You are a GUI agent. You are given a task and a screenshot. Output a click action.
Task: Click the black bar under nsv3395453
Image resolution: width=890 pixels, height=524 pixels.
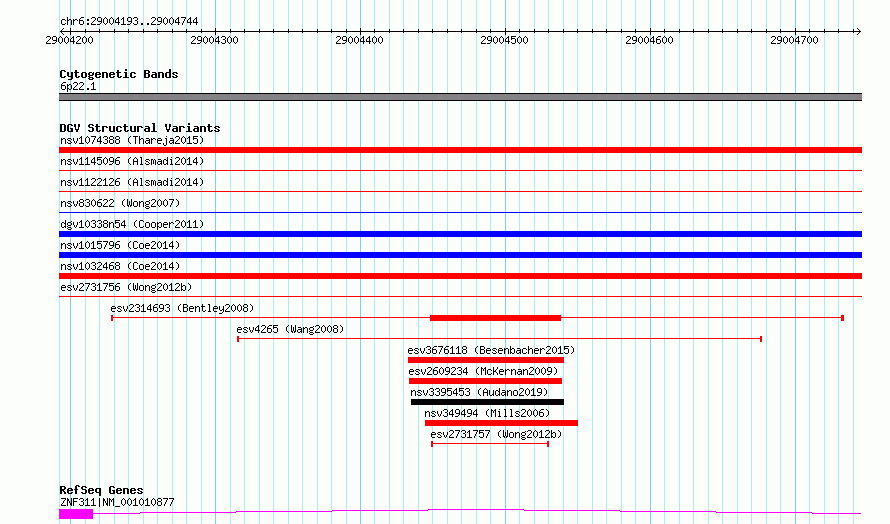(488, 402)
